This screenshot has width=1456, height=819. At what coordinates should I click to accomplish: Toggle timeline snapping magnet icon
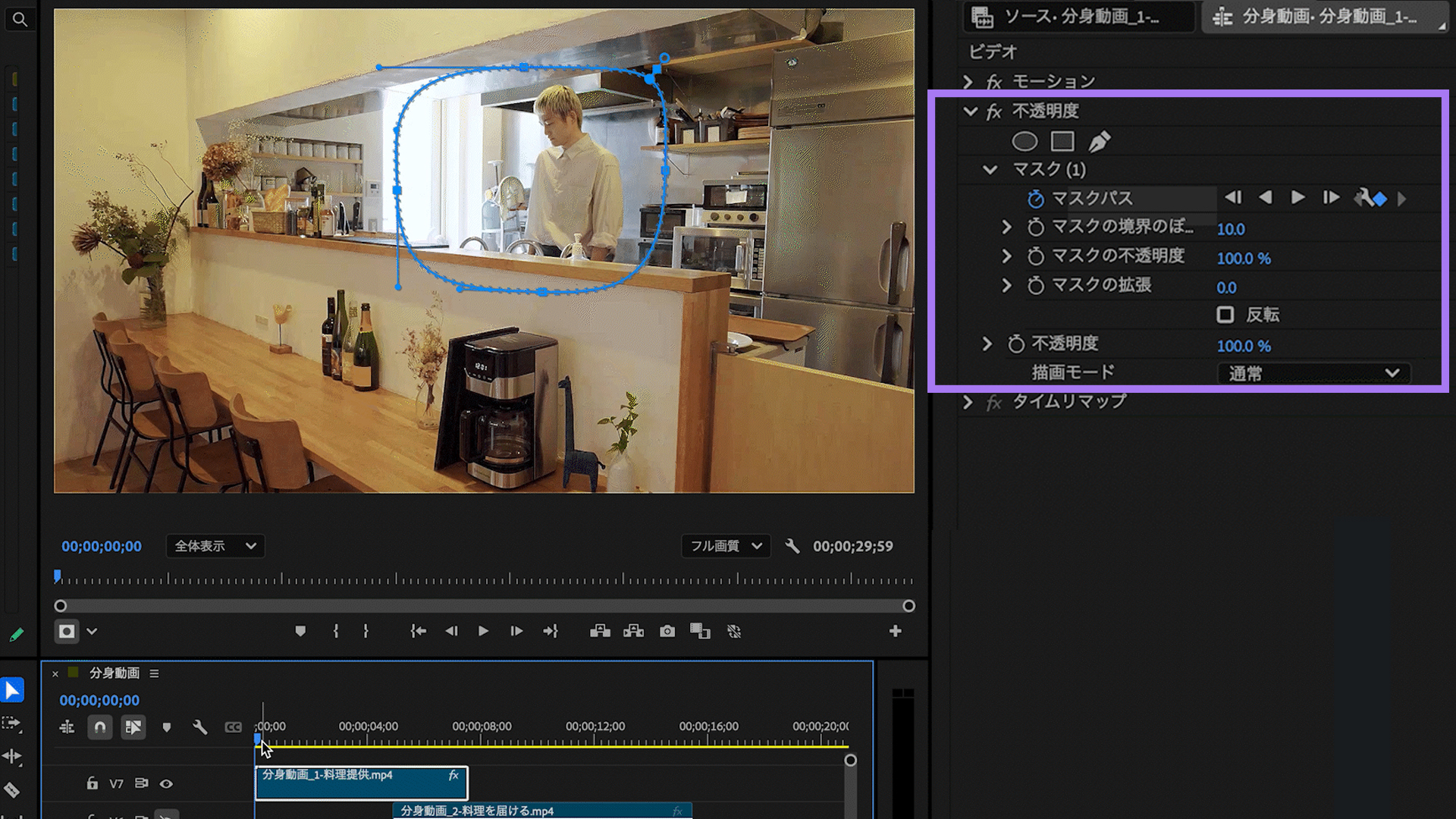tap(100, 727)
